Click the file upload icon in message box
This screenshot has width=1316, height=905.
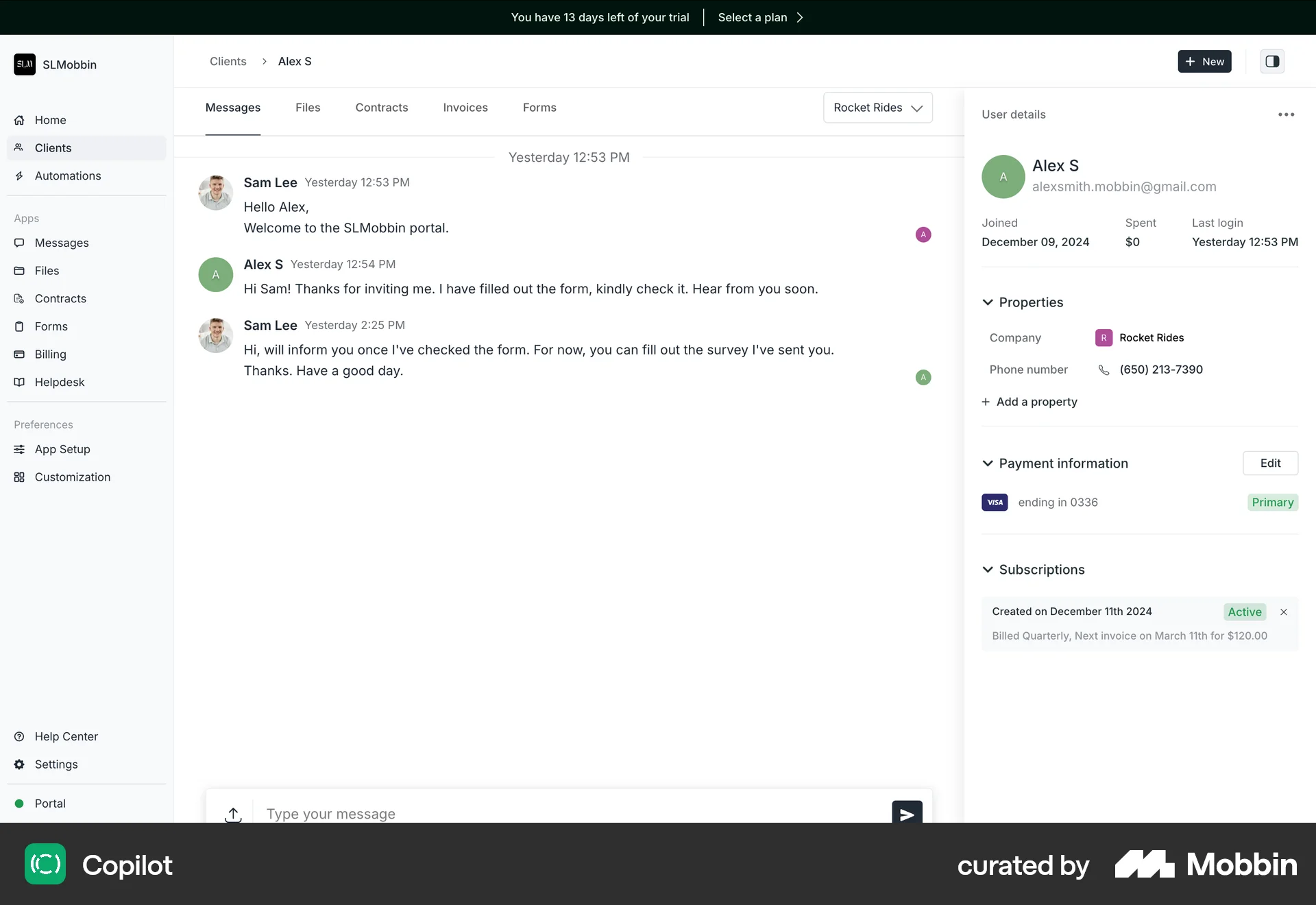[x=232, y=814]
